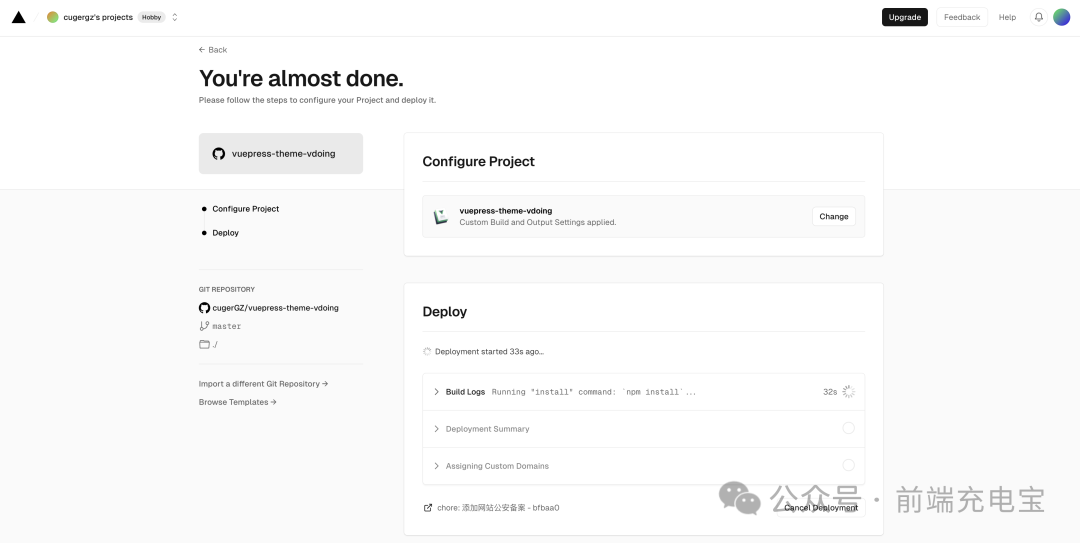Open the Feedback button

(x=962, y=17)
